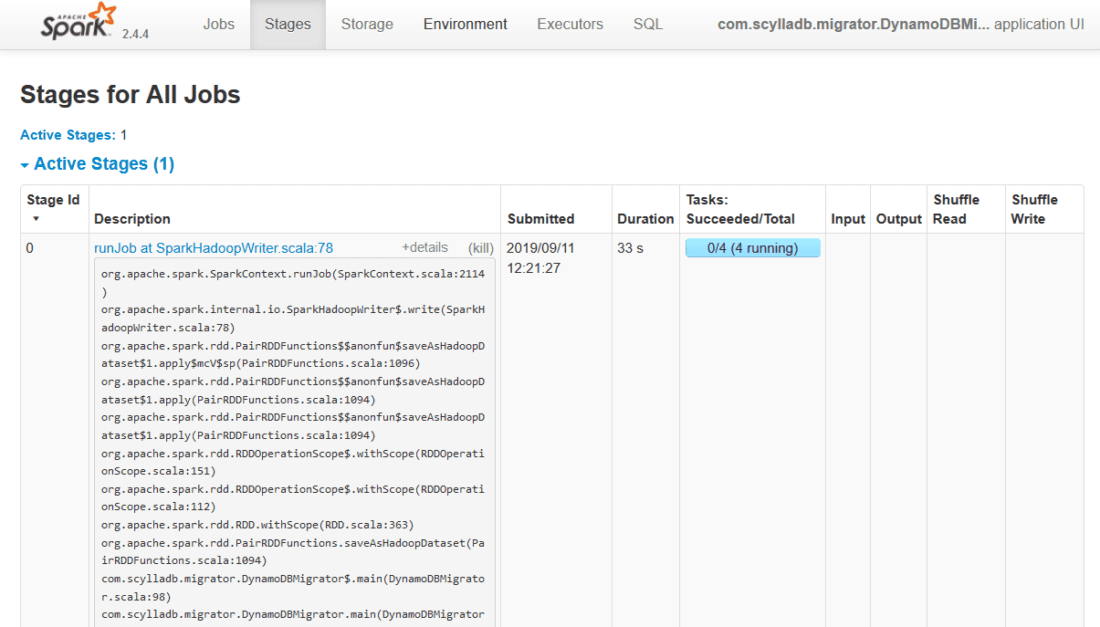Sort by Tasks: Succeeded/Total header
1100x627 pixels.
pos(740,209)
